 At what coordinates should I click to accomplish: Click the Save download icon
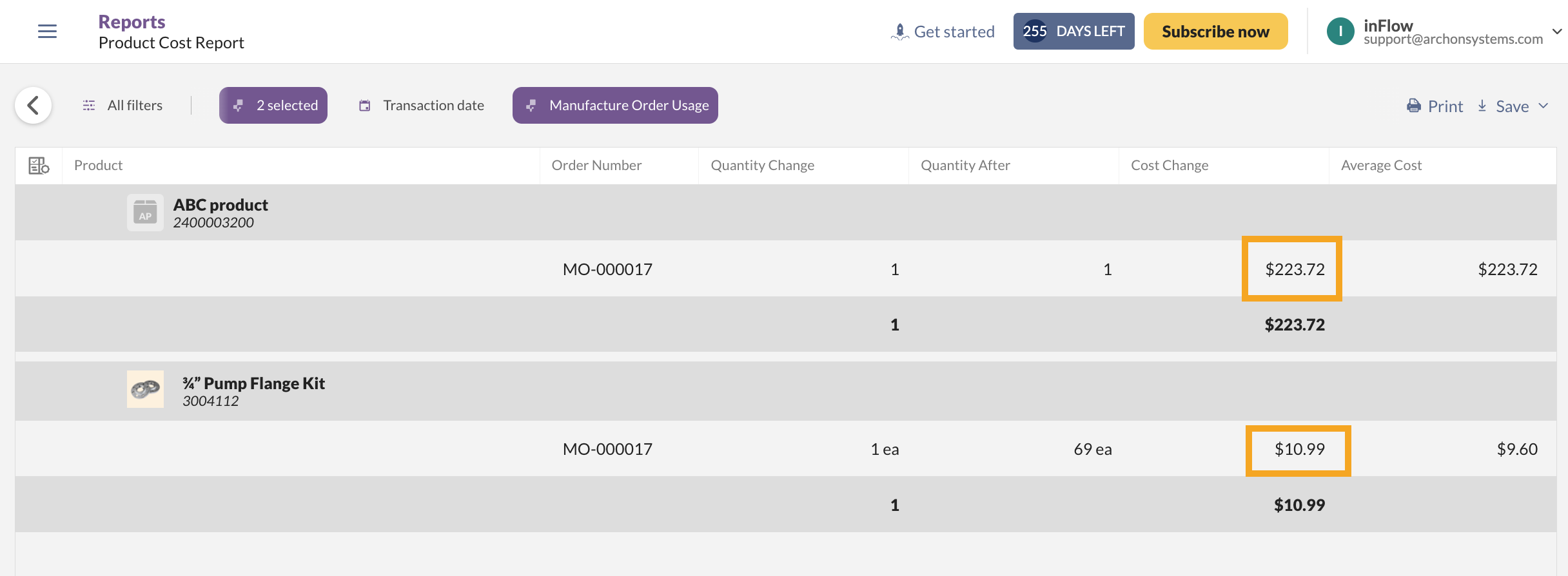point(1482,106)
